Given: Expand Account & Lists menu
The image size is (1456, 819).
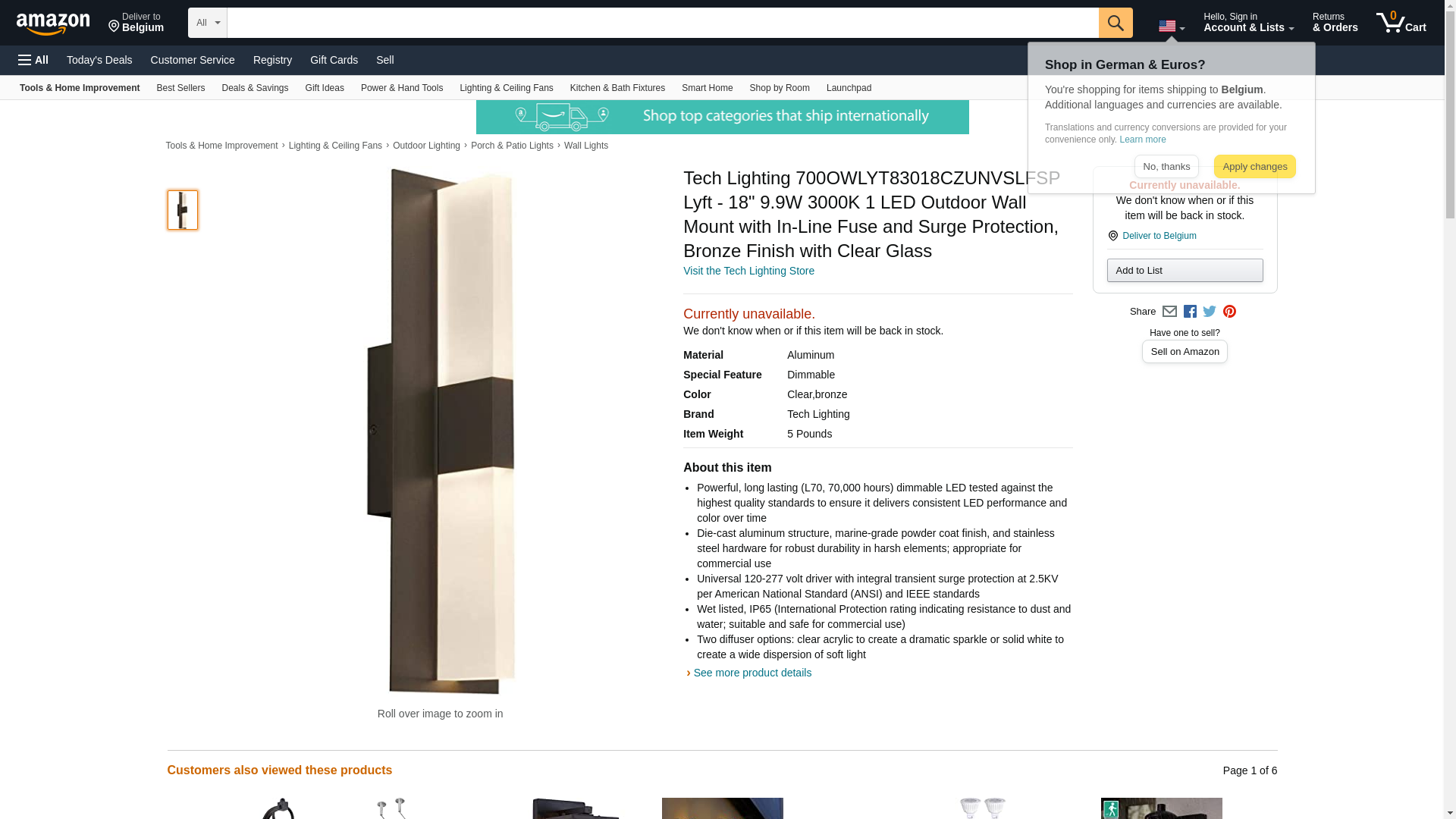Looking at the screenshot, I should point(1248,23).
